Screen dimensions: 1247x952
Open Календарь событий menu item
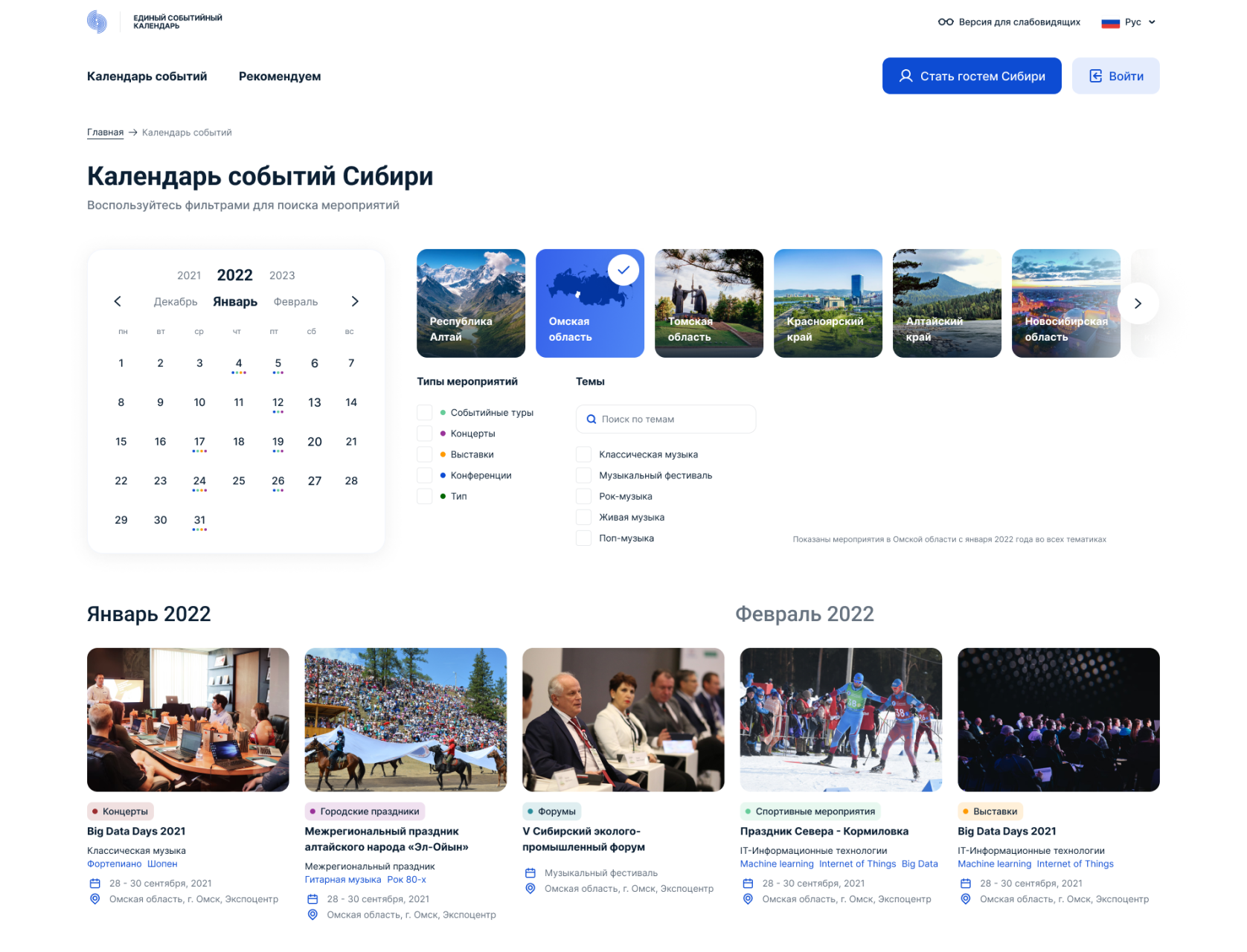(147, 76)
